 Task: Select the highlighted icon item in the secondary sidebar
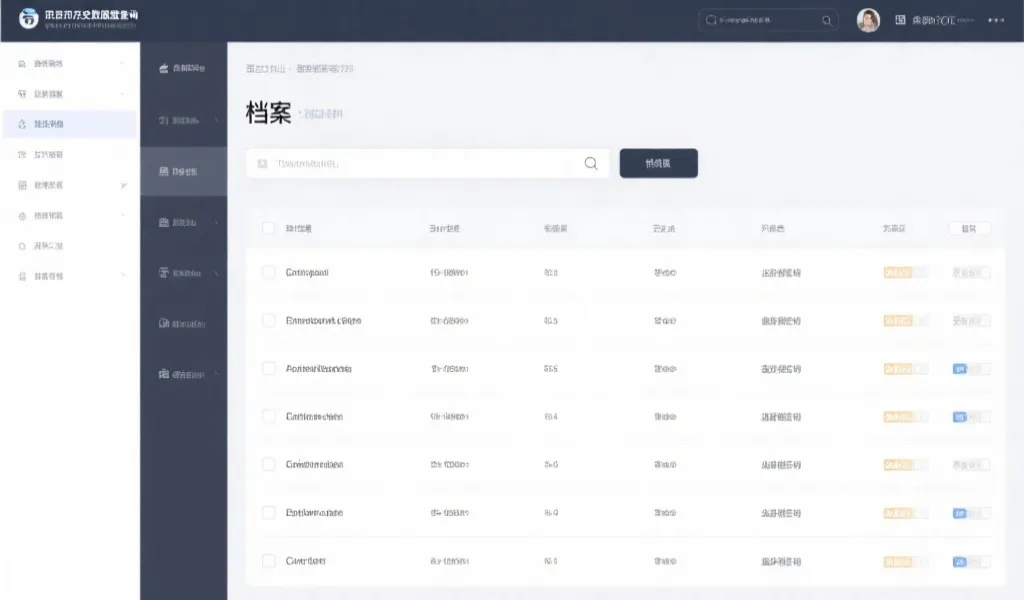pyautogui.click(x=183, y=170)
